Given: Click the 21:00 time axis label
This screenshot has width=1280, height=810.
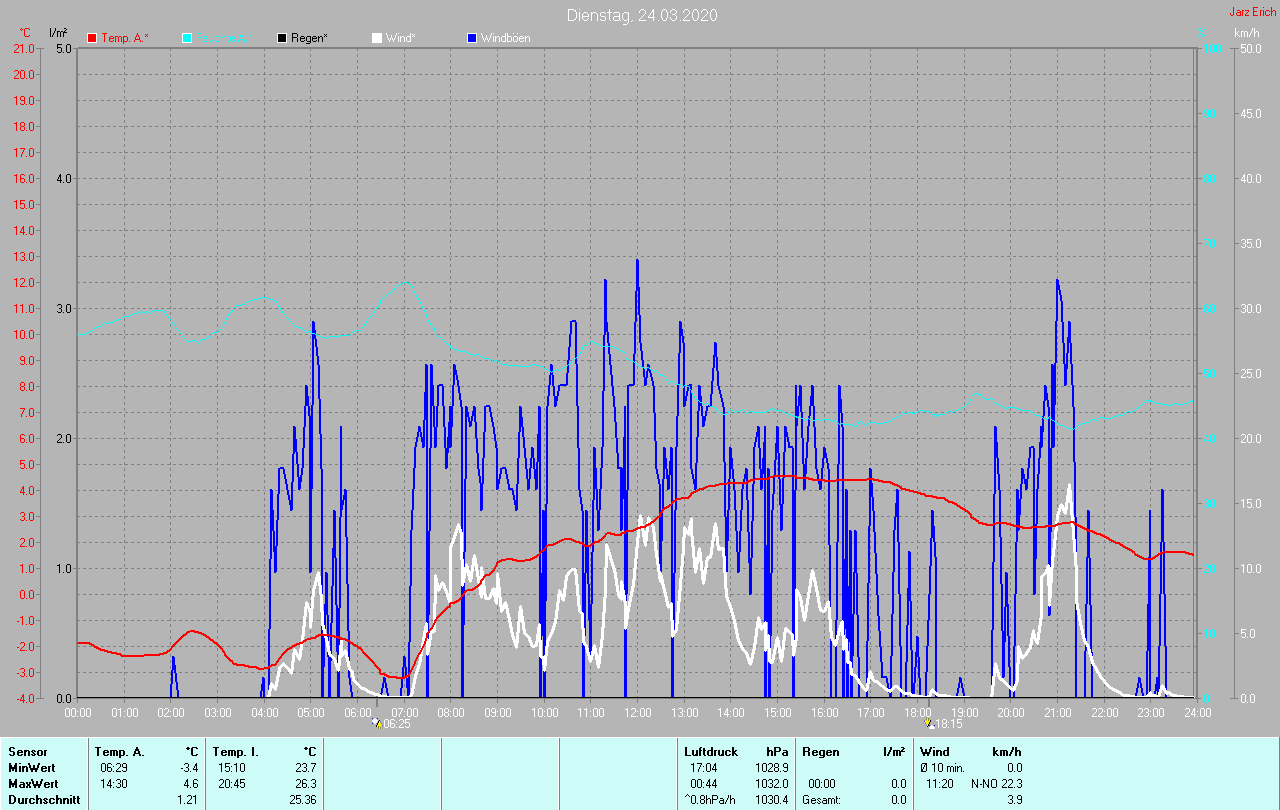Looking at the screenshot, I should (1057, 712).
